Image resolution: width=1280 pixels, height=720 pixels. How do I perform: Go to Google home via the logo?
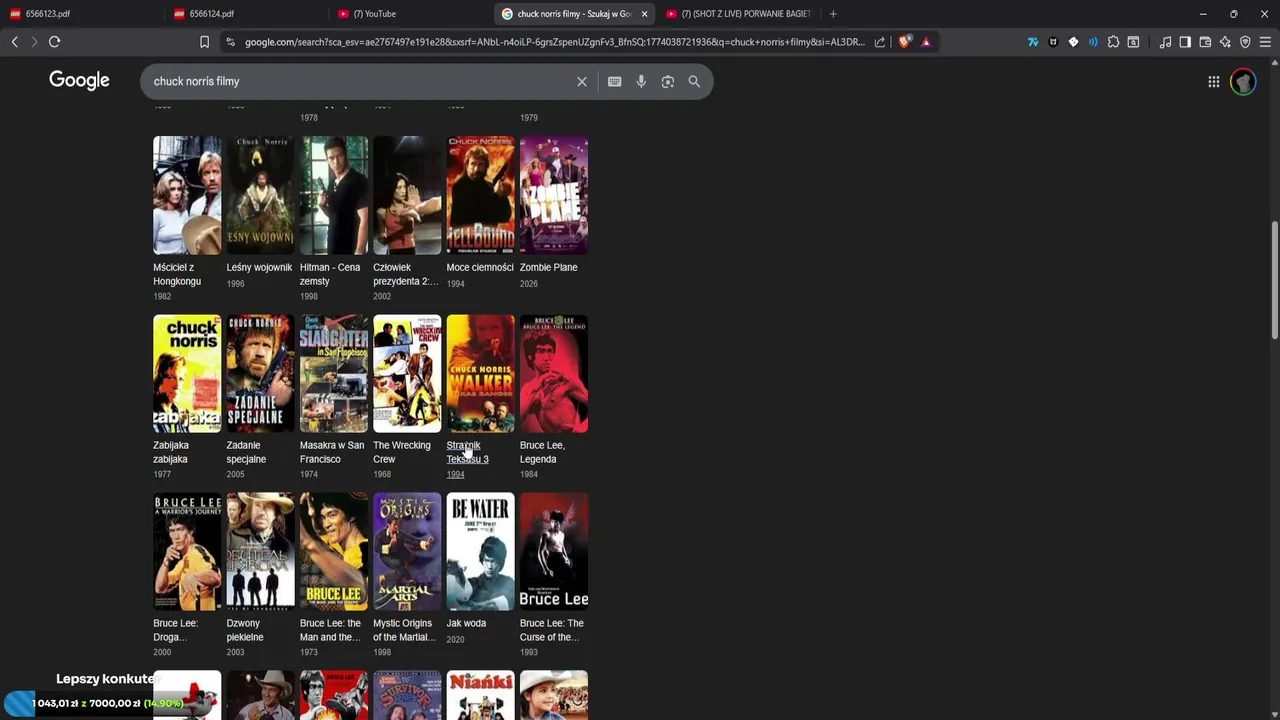point(79,81)
